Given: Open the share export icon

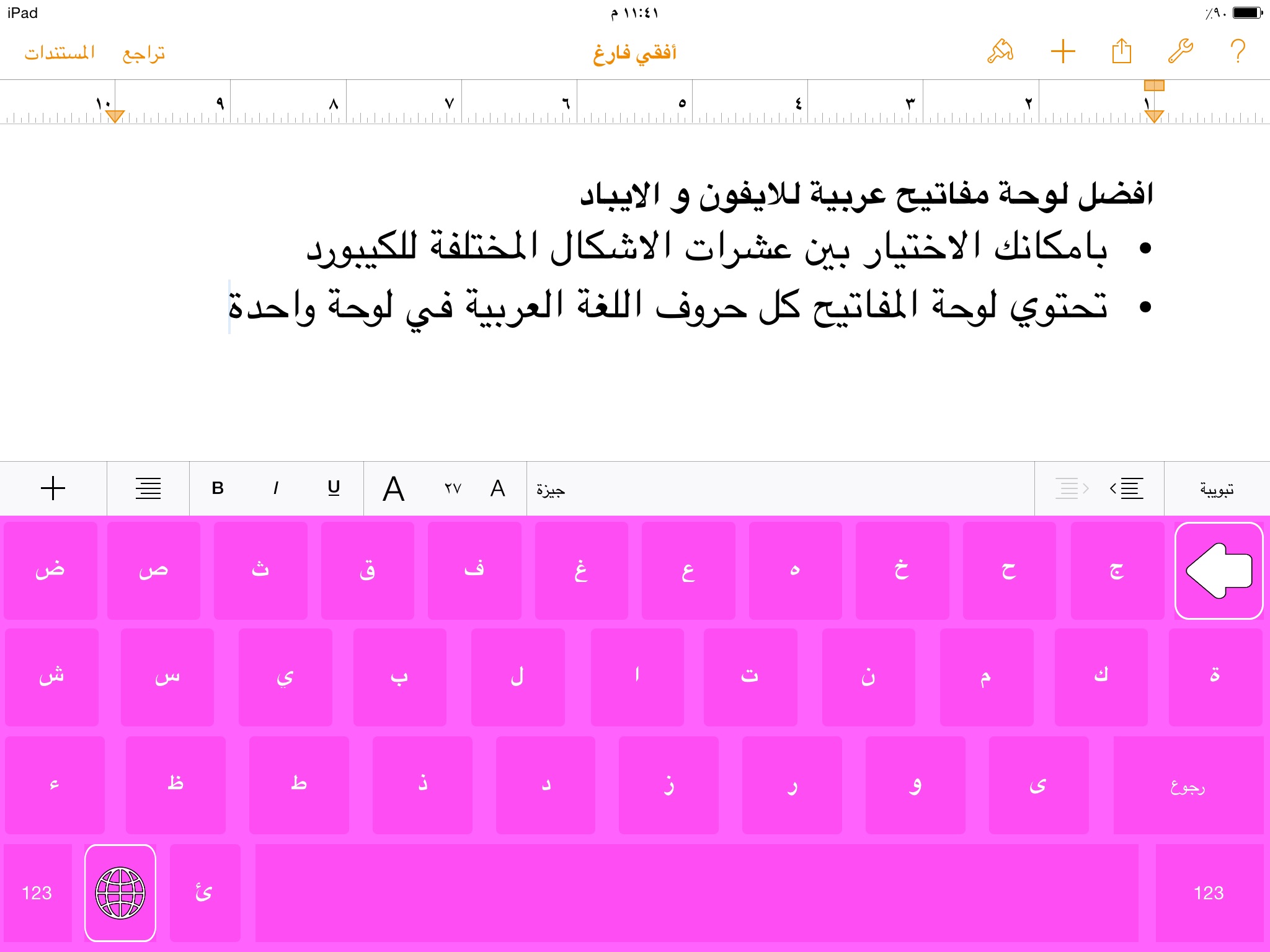Looking at the screenshot, I should tap(1121, 51).
